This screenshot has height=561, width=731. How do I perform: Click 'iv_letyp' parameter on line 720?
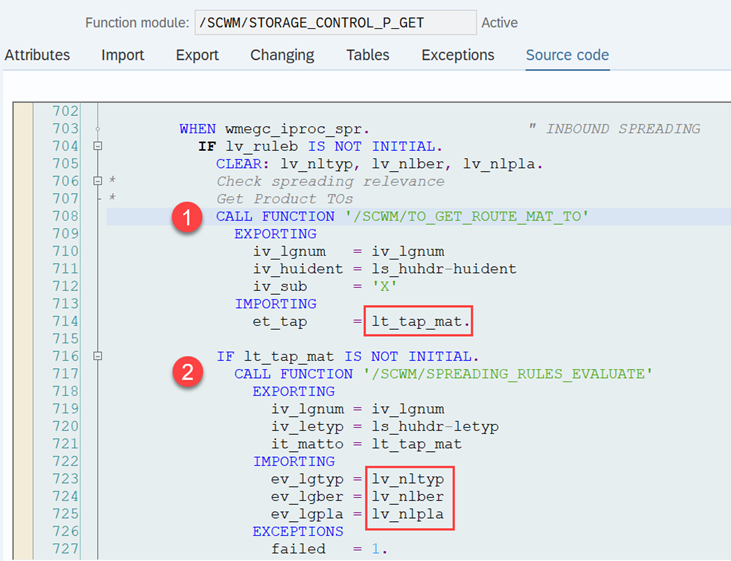coord(307,427)
